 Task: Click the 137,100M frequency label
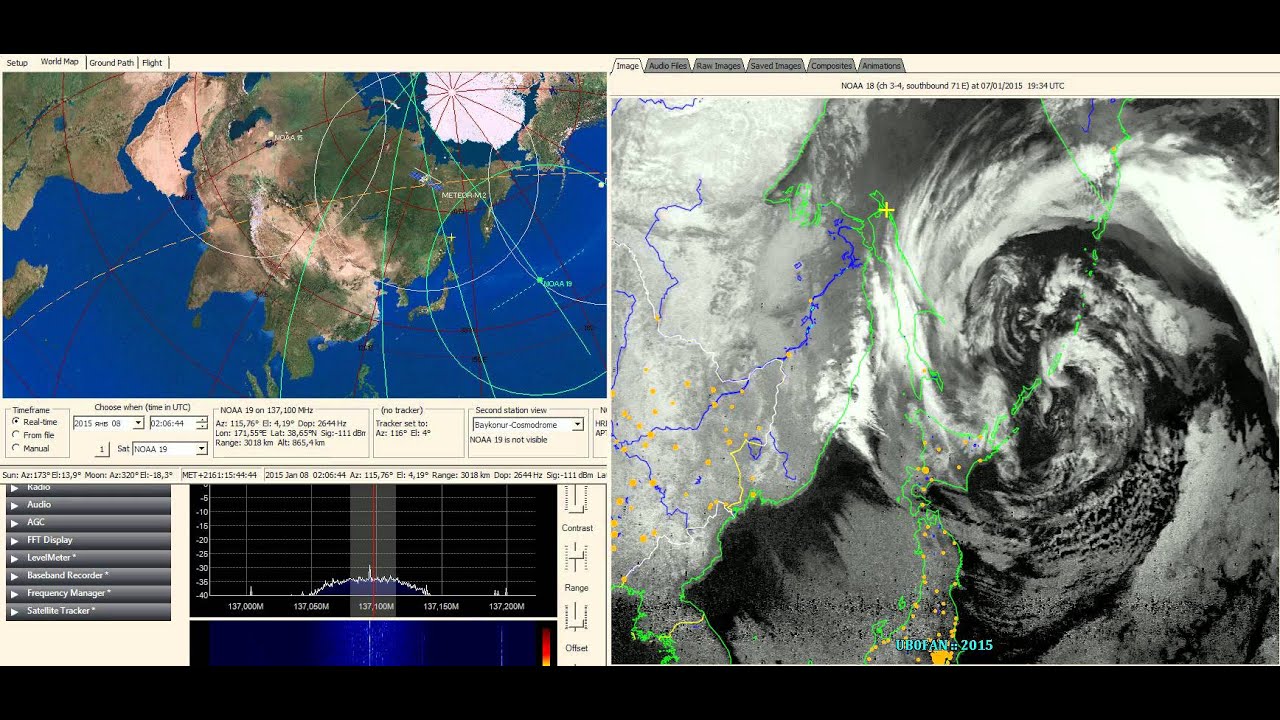(x=376, y=606)
